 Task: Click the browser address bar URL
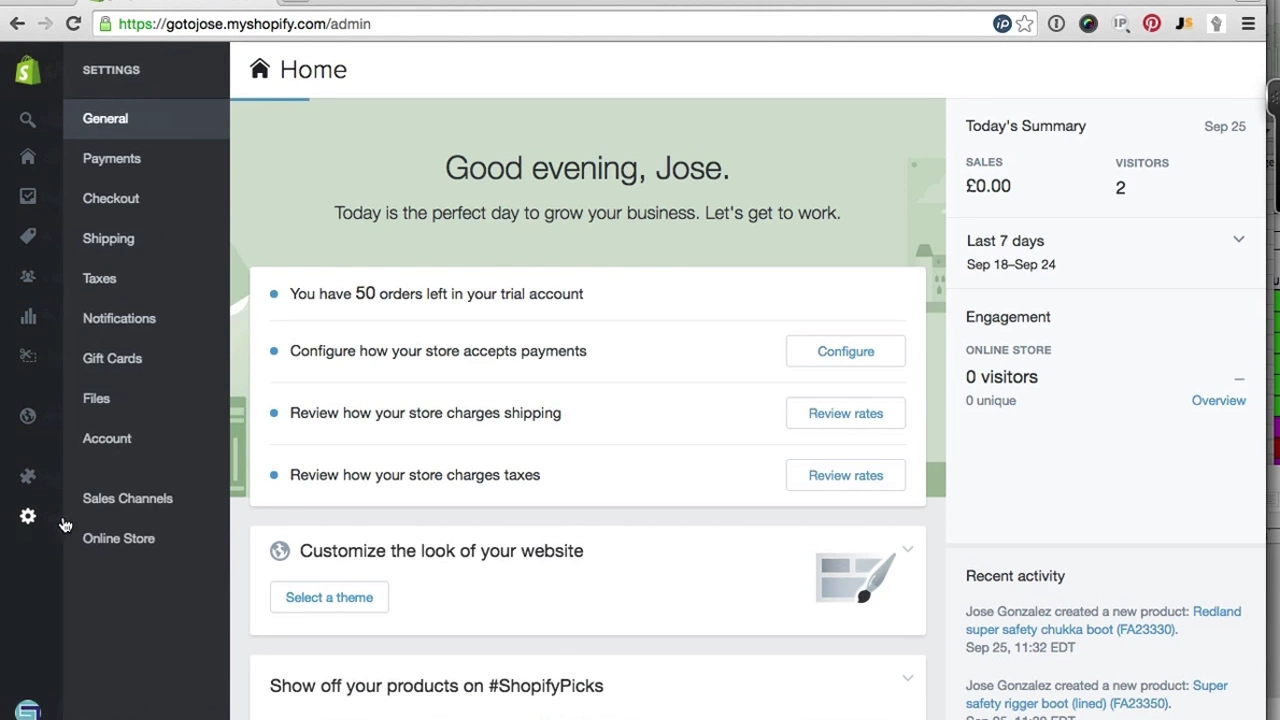tap(244, 24)
